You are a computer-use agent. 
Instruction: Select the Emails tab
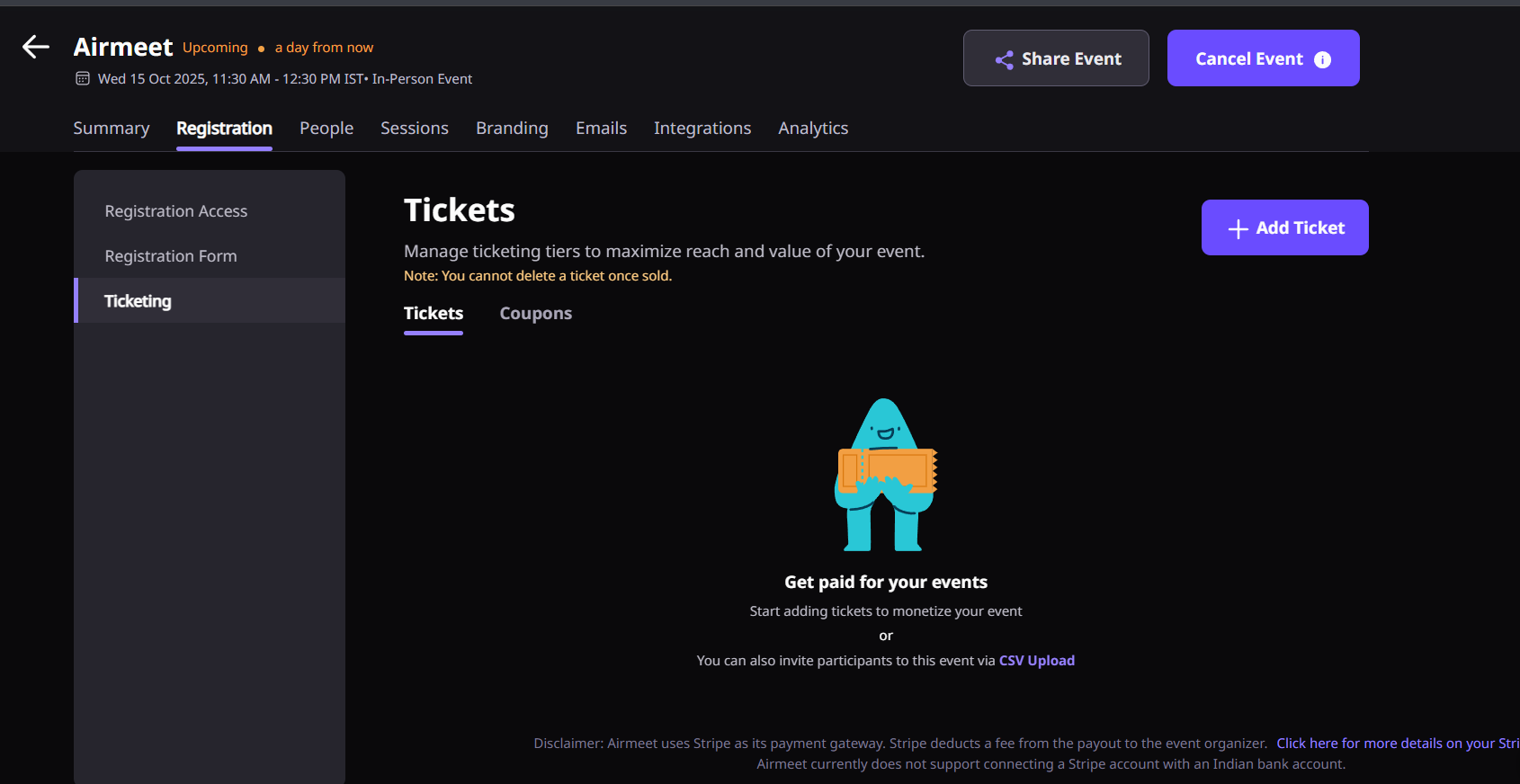601,129
